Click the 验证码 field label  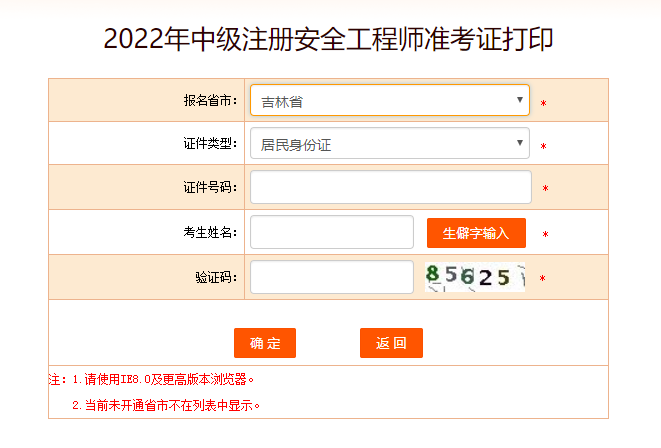[217, 277]
